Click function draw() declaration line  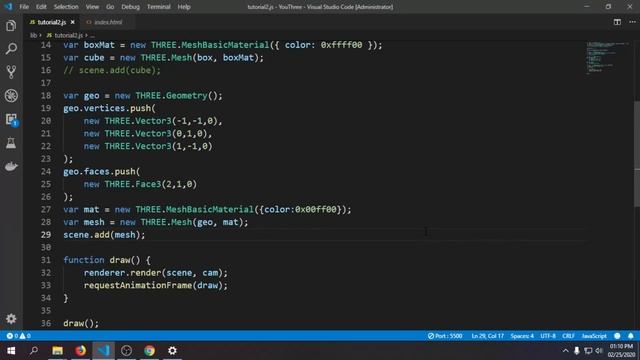tap(107, 260)
